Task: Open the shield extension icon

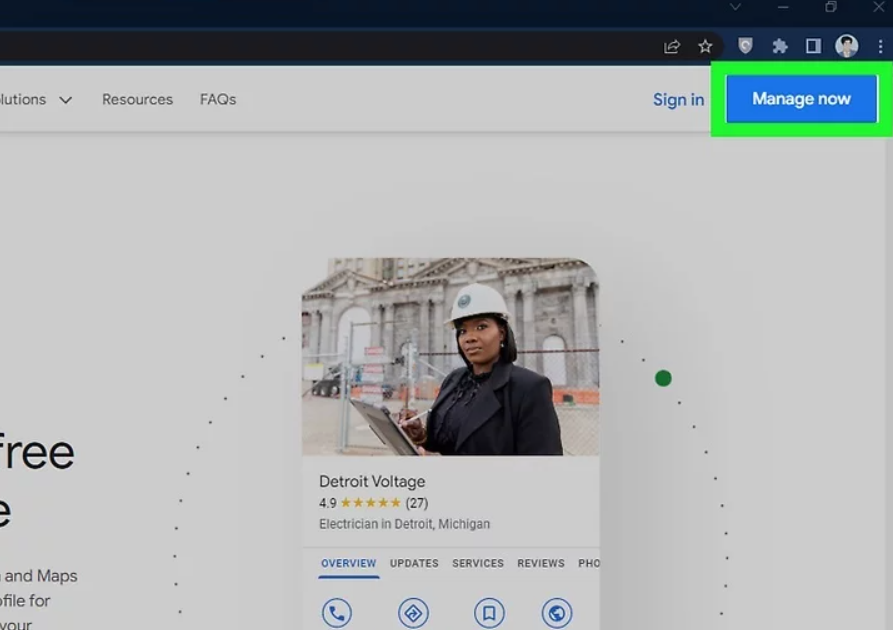Action: (745, 46)
